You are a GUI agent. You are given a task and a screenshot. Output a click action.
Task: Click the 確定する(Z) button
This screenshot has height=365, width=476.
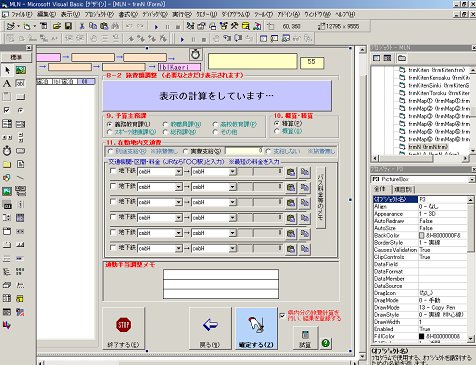[x=256, y=328]
